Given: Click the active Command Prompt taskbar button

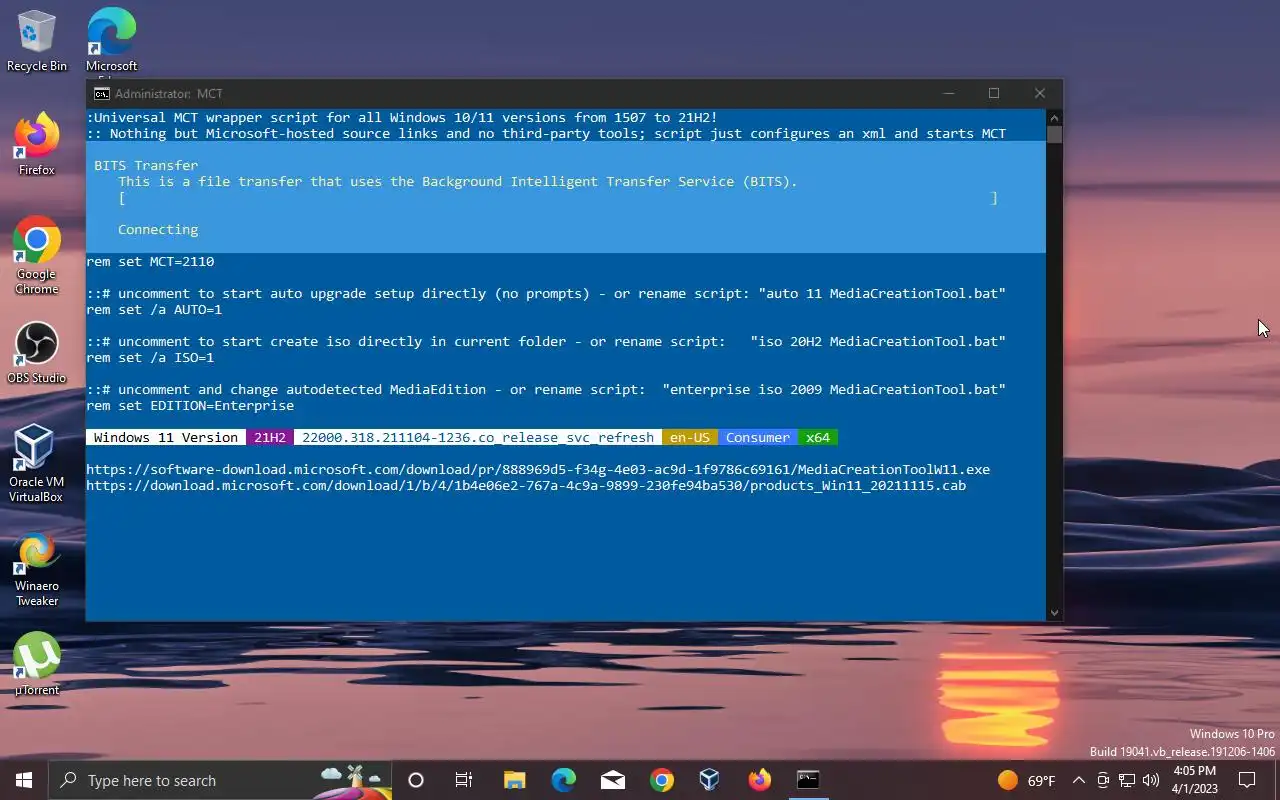Looking at the screenshot, I should tap(808, 780).
